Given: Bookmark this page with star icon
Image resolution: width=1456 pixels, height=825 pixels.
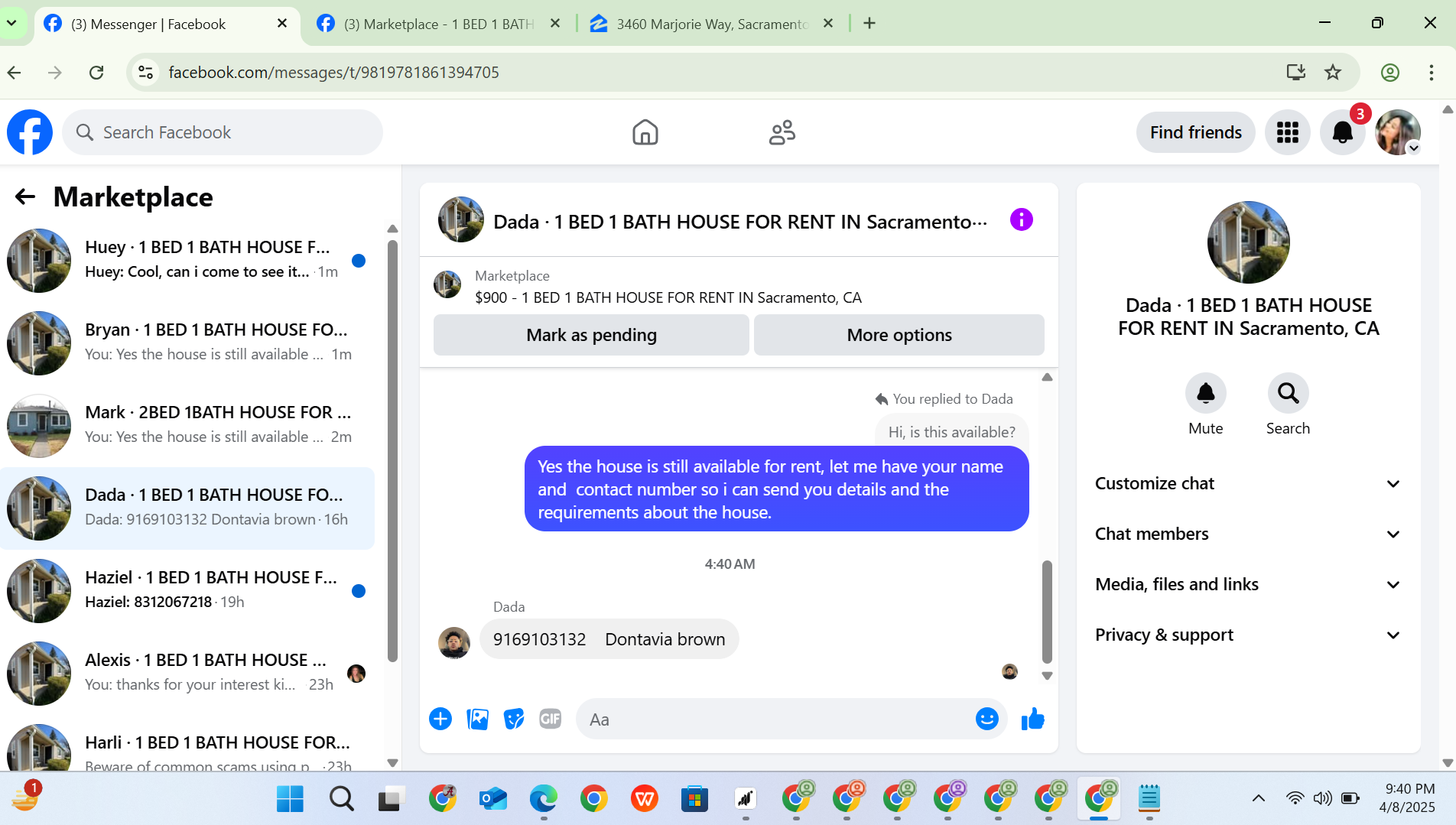Looking at the screenshot, I should pos(1333,73).
